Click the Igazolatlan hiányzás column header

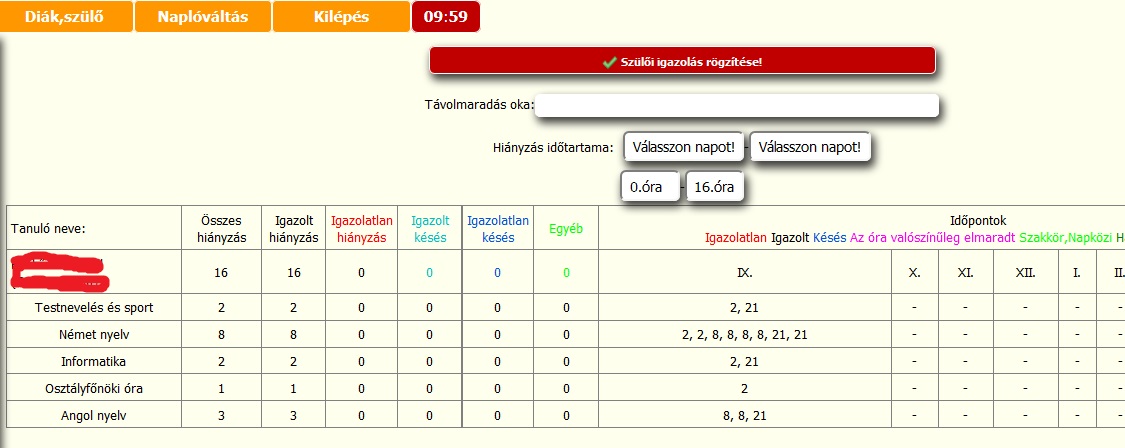(x=362, y=228)
